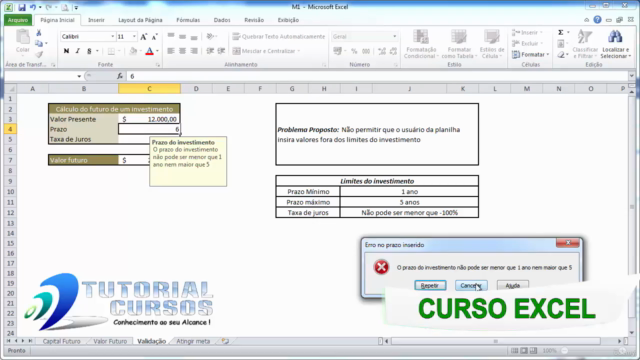This screenshot has height=360, width=640.
Task: Click the text orientation icon
Action: pos(210,37)
